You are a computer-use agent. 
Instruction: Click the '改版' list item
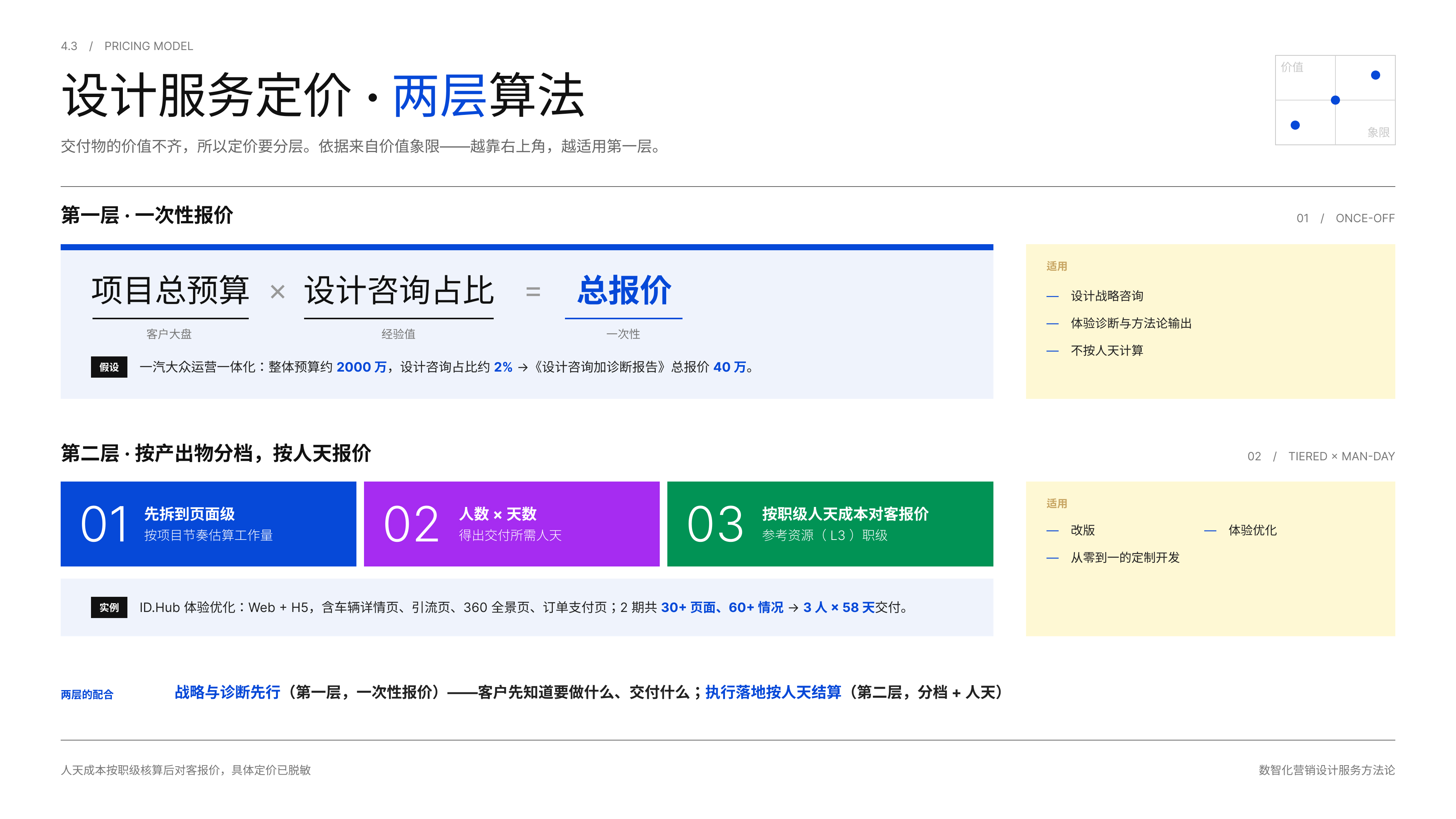pos(1083,530)
